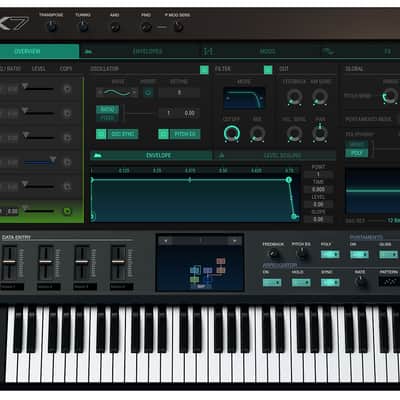
Task: Select the Ratio frequency mode button
Action: click(107, 109)
